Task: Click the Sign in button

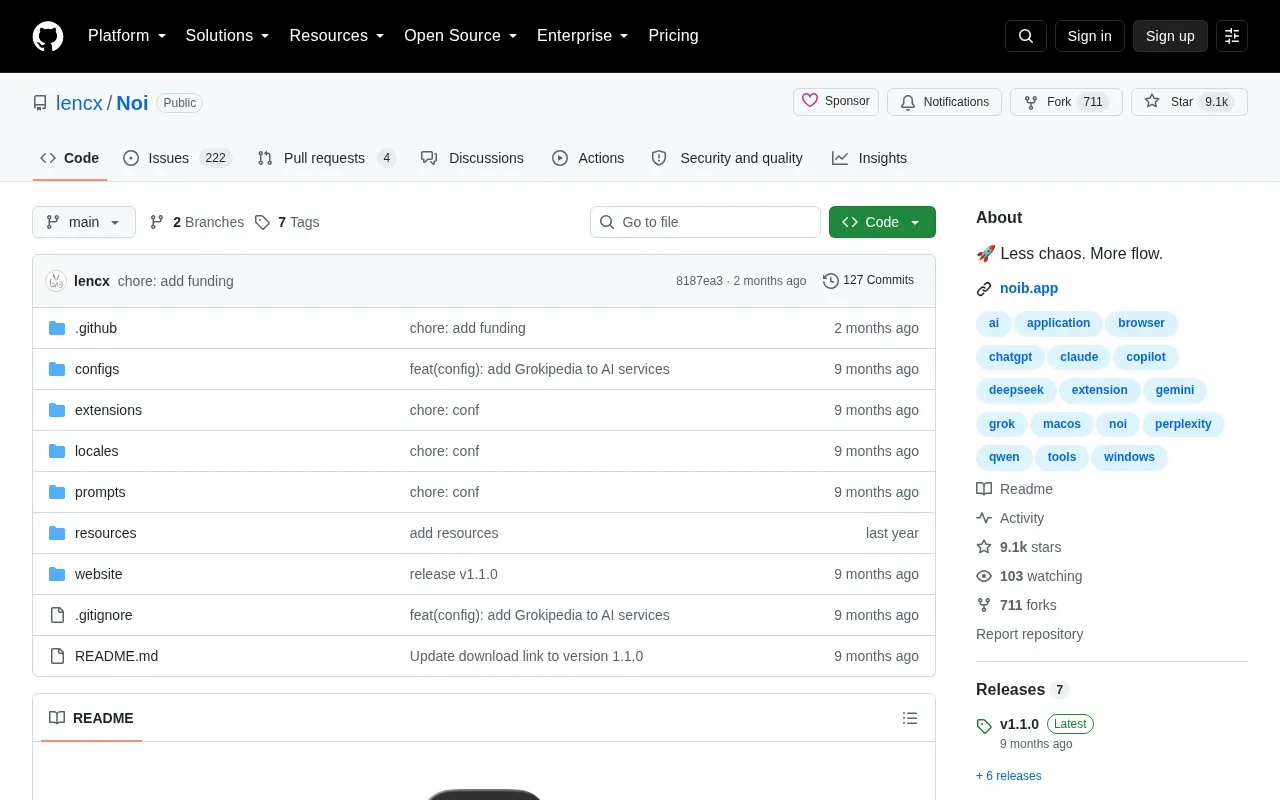Action: (x=1089, y=36)
